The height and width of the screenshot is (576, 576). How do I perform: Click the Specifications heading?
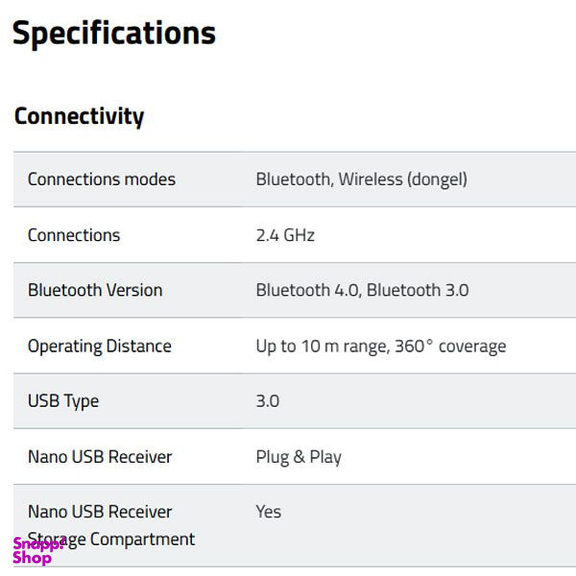tap(114, 34)
